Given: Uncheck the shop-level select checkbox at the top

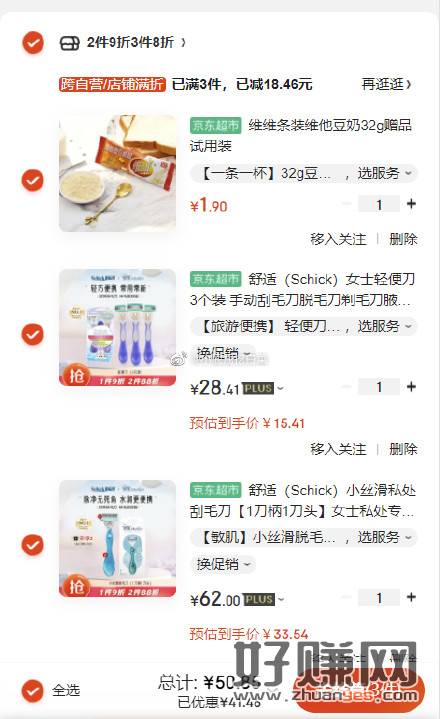Looking at the screenshot, I should click(x=33, y=43).
